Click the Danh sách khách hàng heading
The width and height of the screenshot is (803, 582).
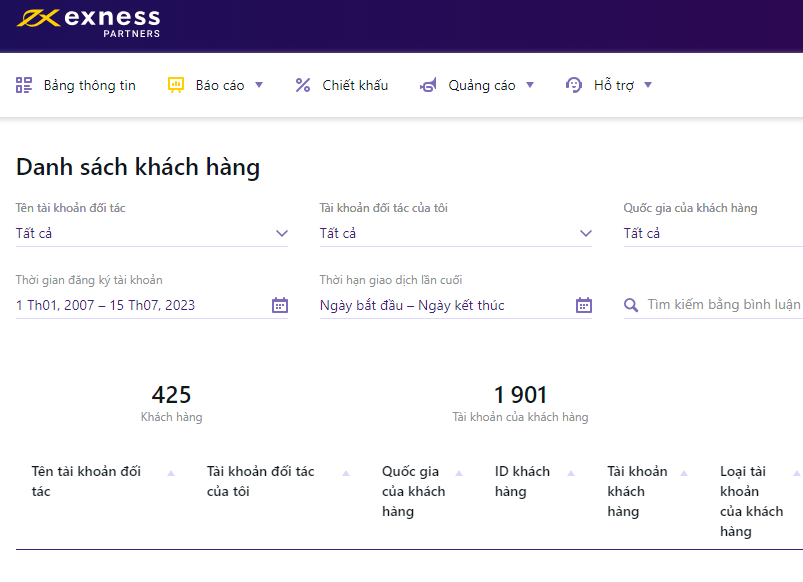pos(138,168)
